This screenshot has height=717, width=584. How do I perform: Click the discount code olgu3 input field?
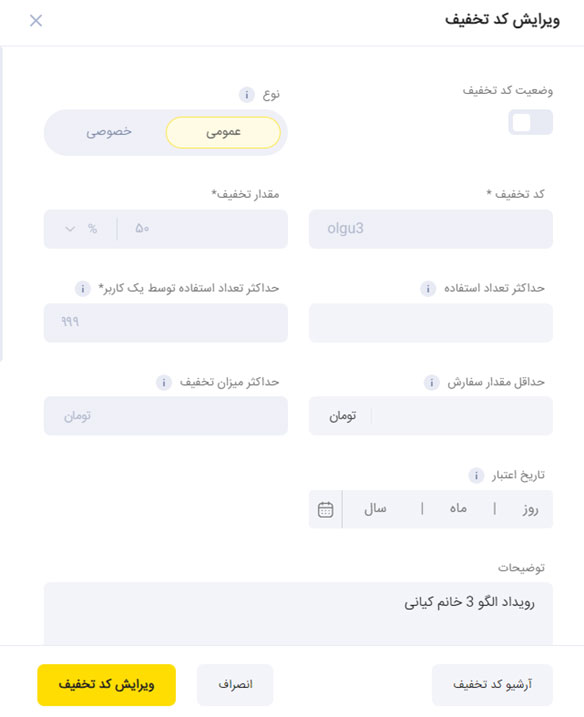[431, 229]
